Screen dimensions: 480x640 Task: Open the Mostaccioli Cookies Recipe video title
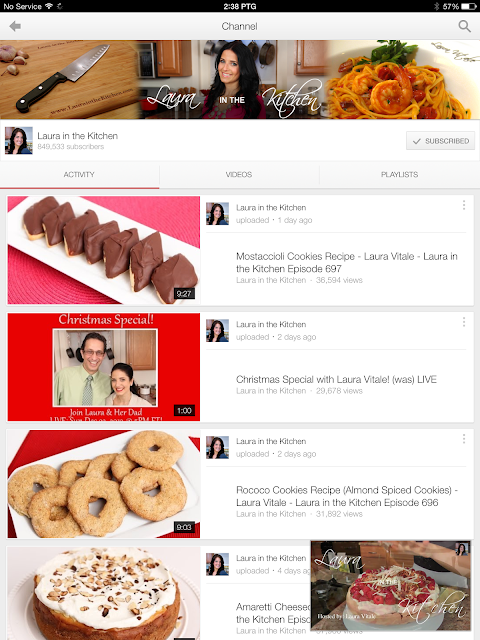click(x=347, y=262)
